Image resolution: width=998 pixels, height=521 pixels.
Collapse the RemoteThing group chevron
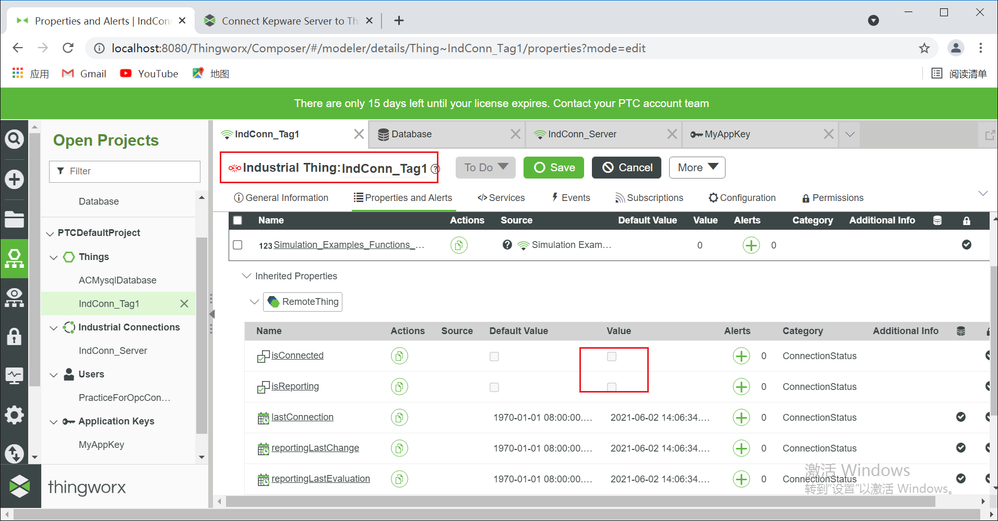(x=254, y=302)
